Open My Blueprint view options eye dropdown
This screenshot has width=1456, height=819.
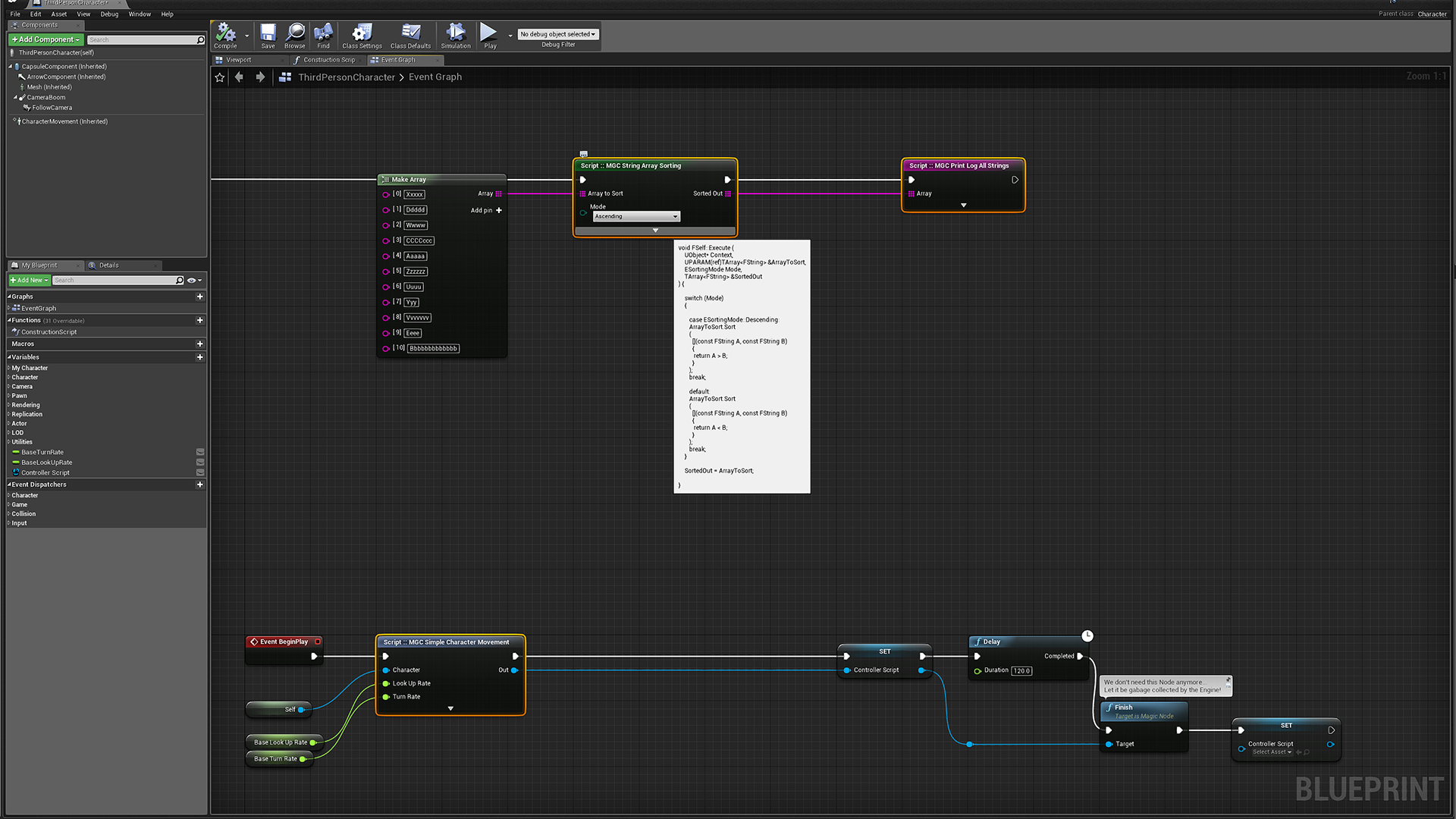tap(195, 281)
